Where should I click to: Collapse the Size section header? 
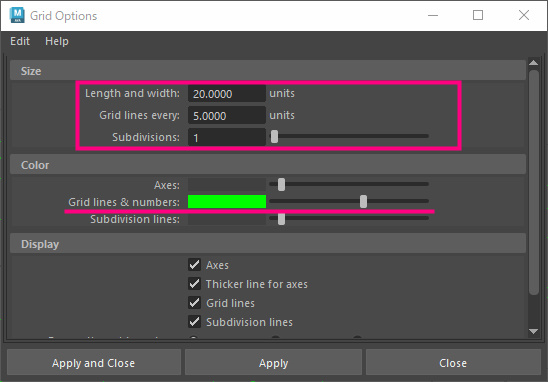[268, 71]
